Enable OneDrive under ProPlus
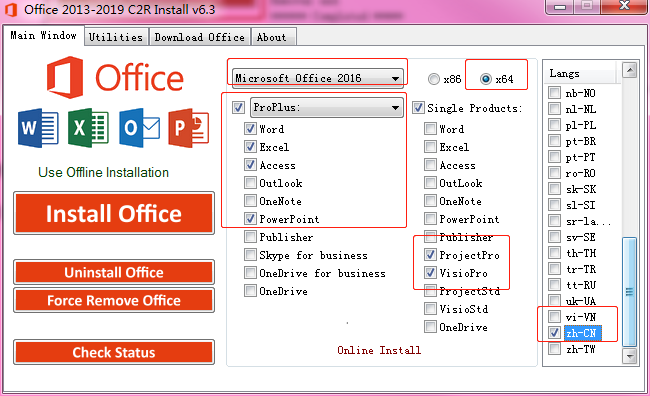This screenshot has height=396, width=650. (x=250, y=291)
